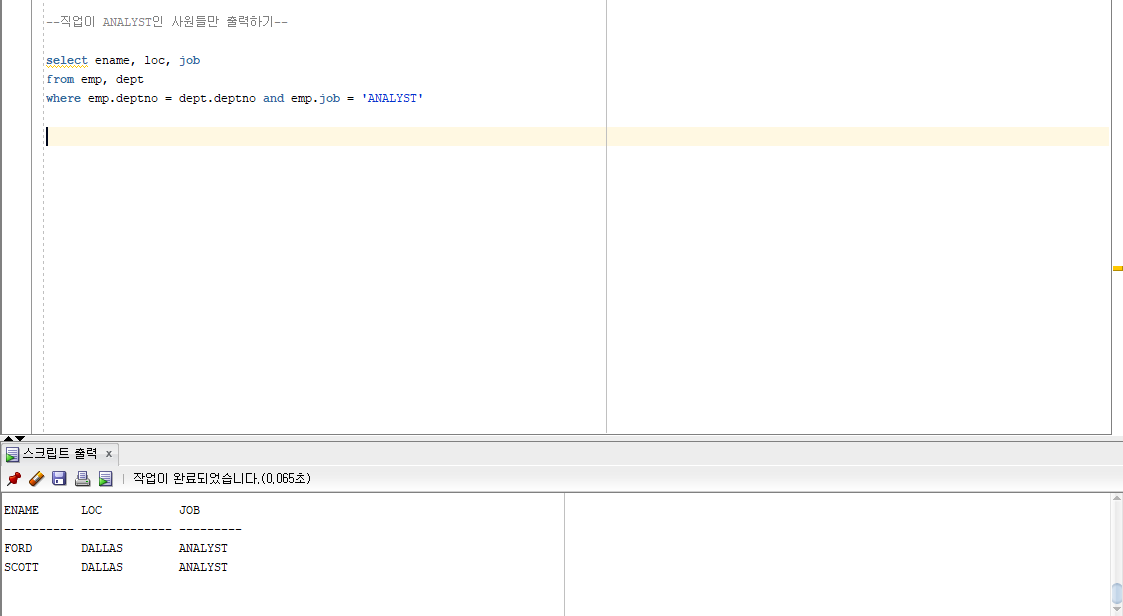Click the up arrow of output scrollbar

1117,499
